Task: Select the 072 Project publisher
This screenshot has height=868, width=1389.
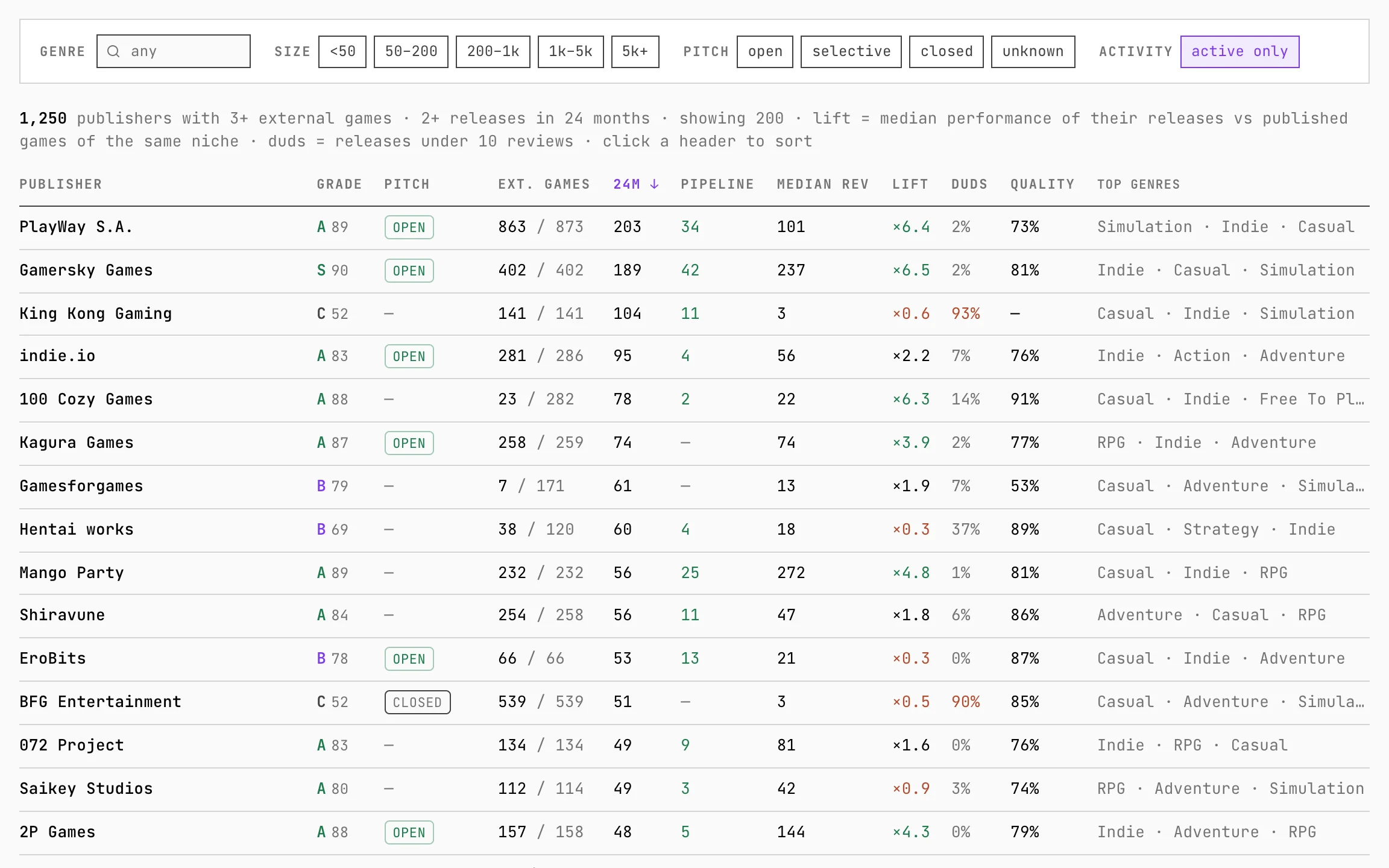Action: (71, 745)
